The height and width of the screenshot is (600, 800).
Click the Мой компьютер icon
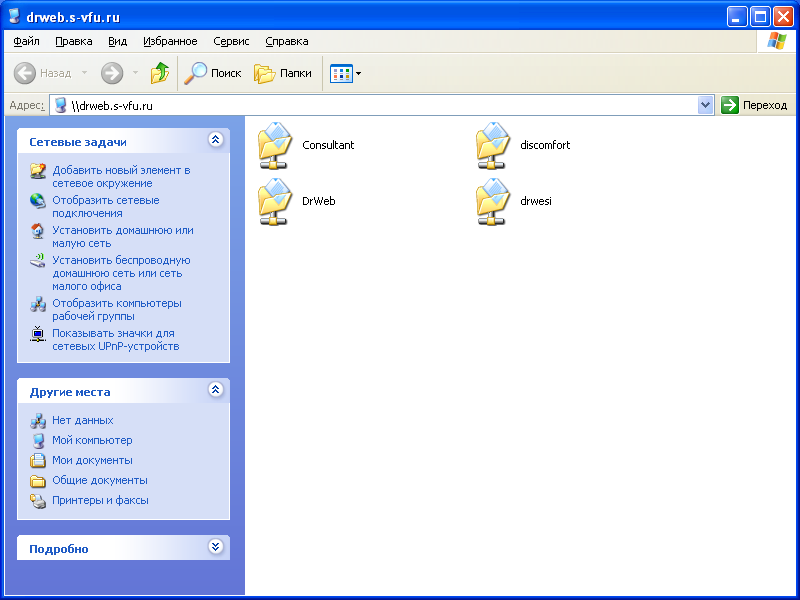[38, 440]
